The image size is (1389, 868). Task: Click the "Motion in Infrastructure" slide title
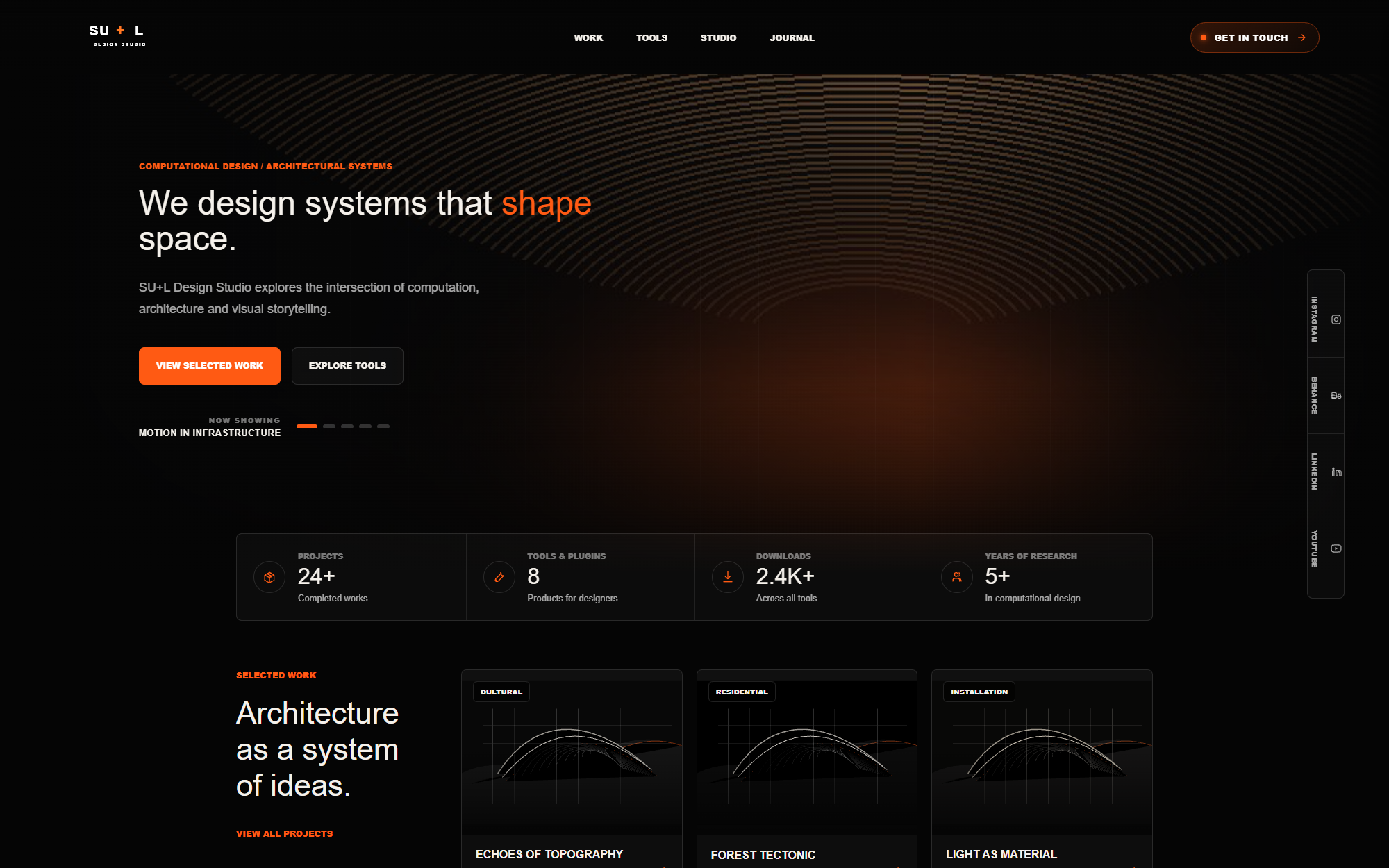click(210, 433)
